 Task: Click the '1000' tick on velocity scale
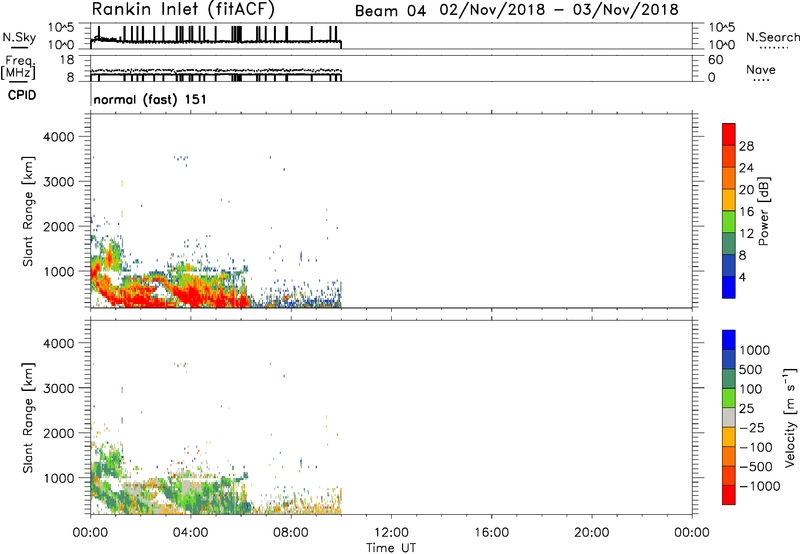tap(755, 350)
